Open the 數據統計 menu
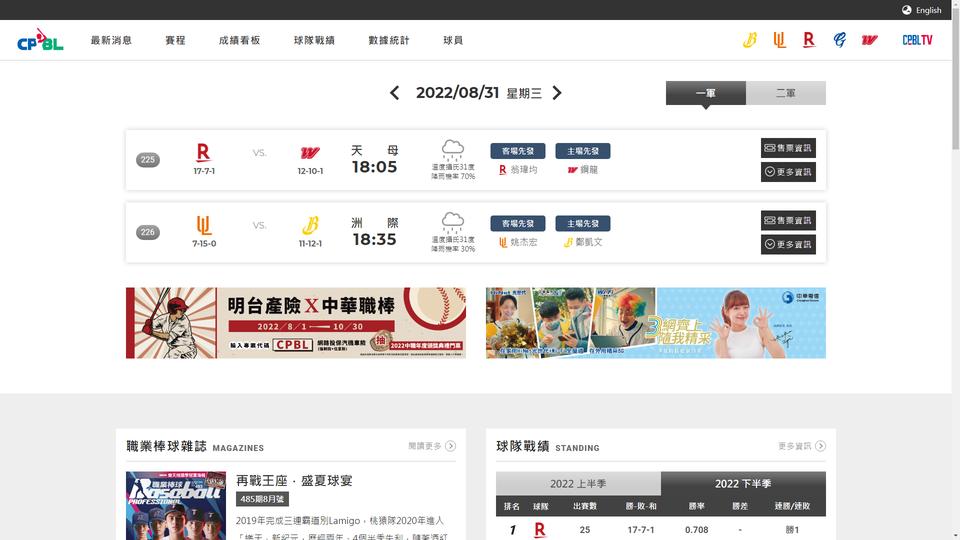The width and height of the screenshot is (960, 540). (389, 40)
